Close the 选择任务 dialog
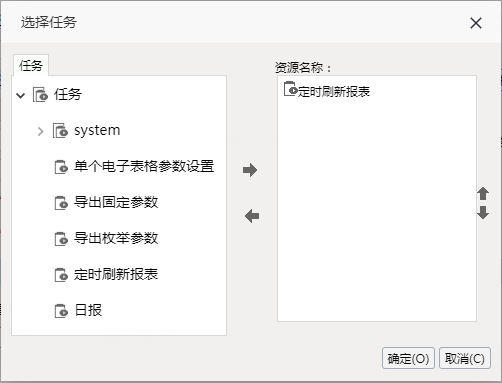 point(476,23)
